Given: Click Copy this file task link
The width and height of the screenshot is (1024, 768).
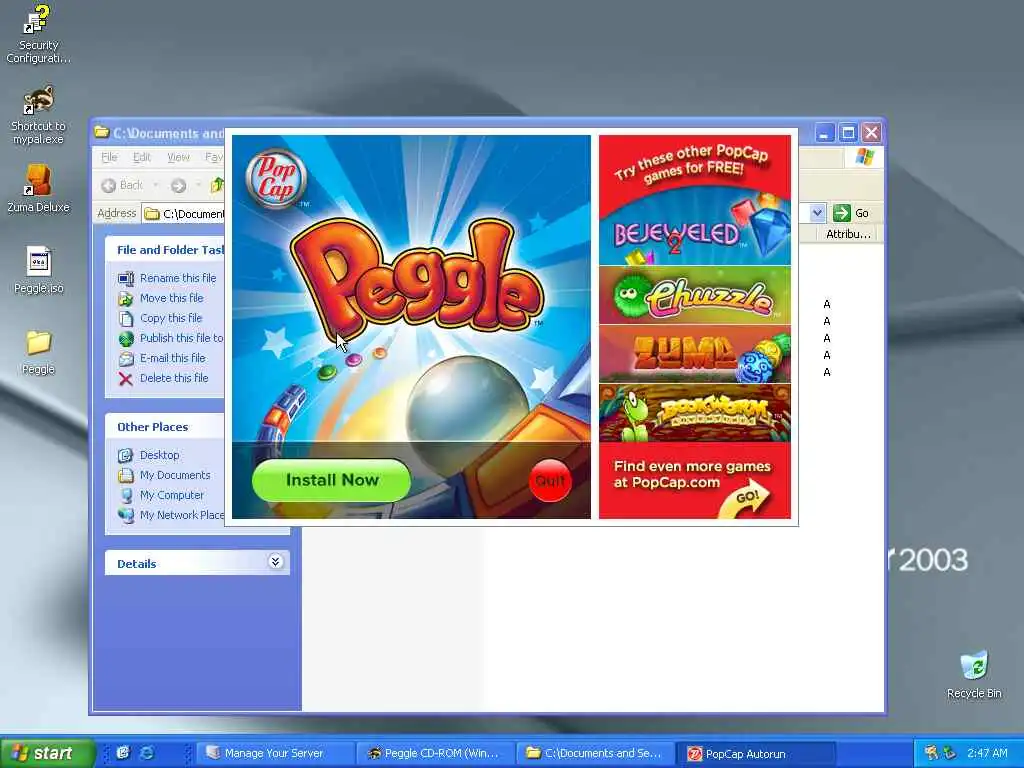Looking at the screenshot, I should coord(171,318).
